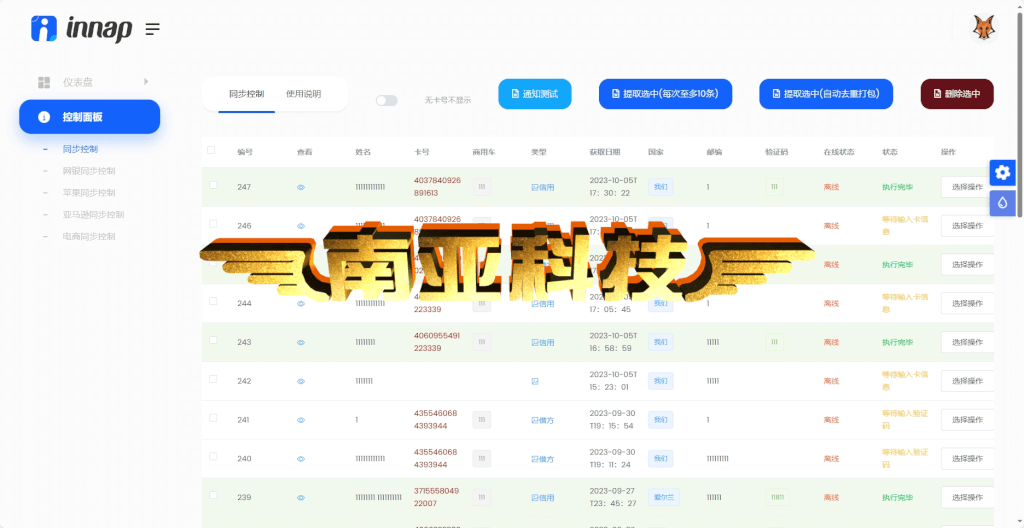
Task: Toggle the 无卡号不显示 switch
Action: click(x=387, y=101)
